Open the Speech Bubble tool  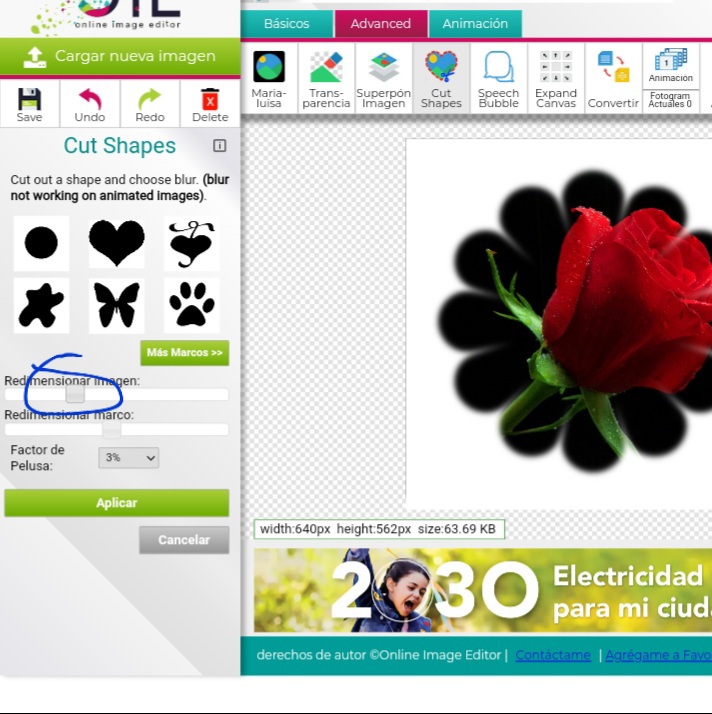tap(498, 78)
